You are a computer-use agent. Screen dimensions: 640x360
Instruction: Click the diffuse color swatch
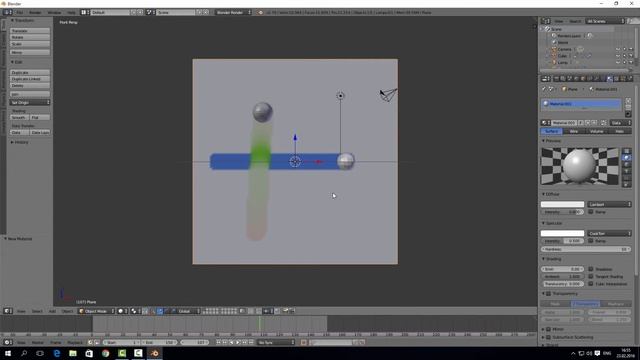tap(562, 204)
